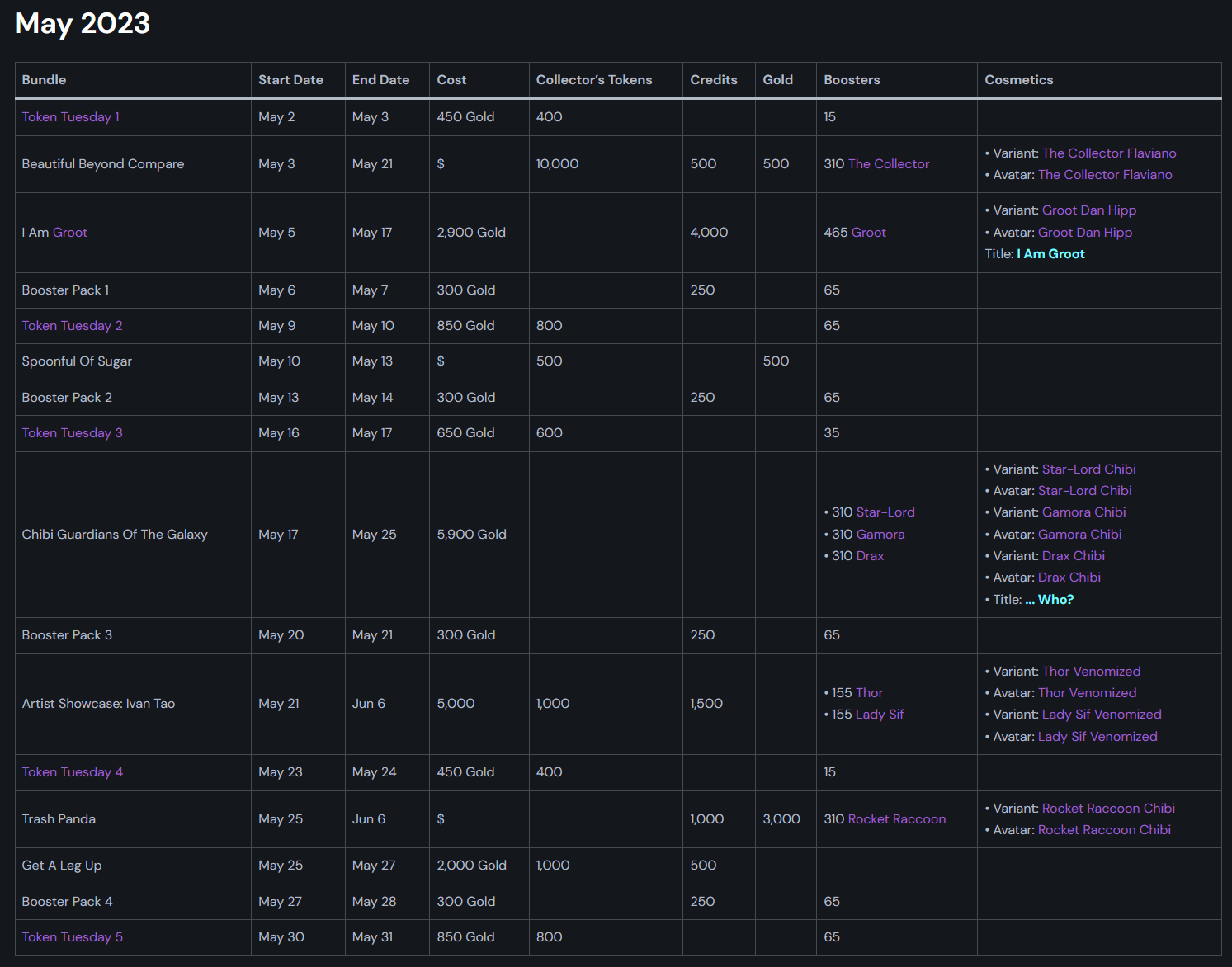Open Variant Groot Dan Hipp link
1232x967 pixels.
1089,210
